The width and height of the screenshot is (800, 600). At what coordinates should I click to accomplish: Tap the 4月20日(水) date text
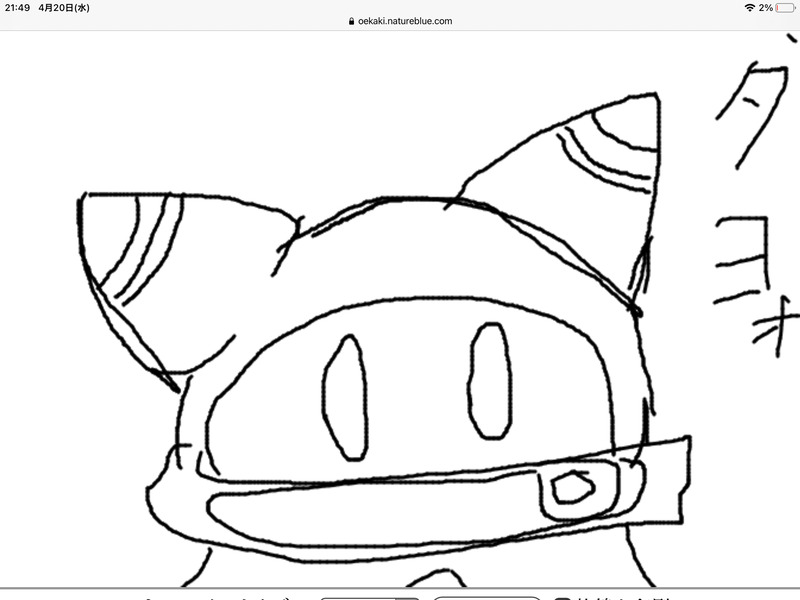[64, 8]
